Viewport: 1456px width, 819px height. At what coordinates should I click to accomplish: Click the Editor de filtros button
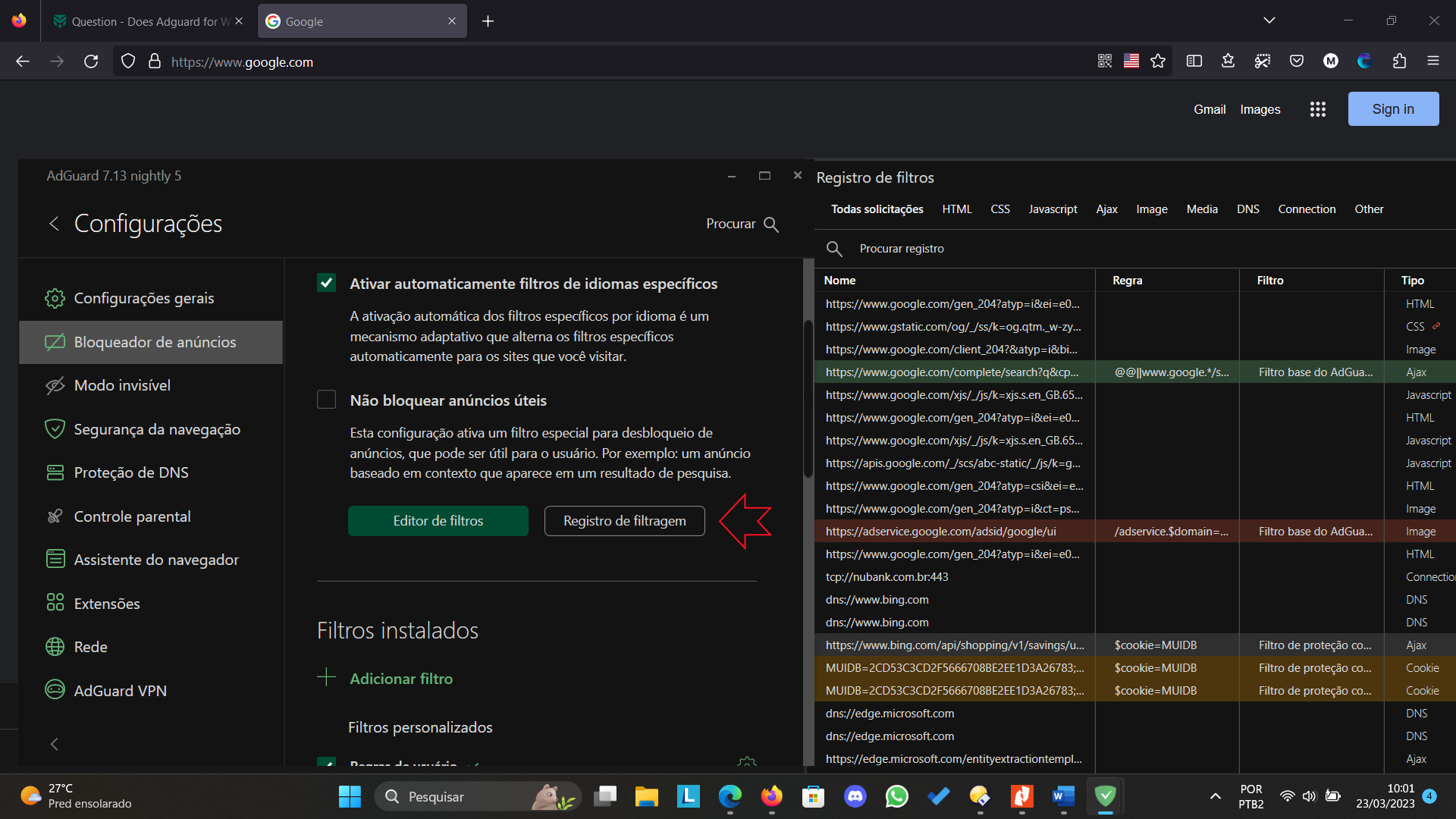(x=438, y=521)
